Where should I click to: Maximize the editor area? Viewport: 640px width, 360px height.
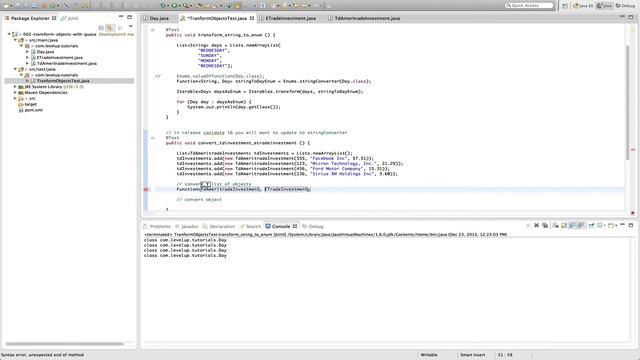(631, 17)
